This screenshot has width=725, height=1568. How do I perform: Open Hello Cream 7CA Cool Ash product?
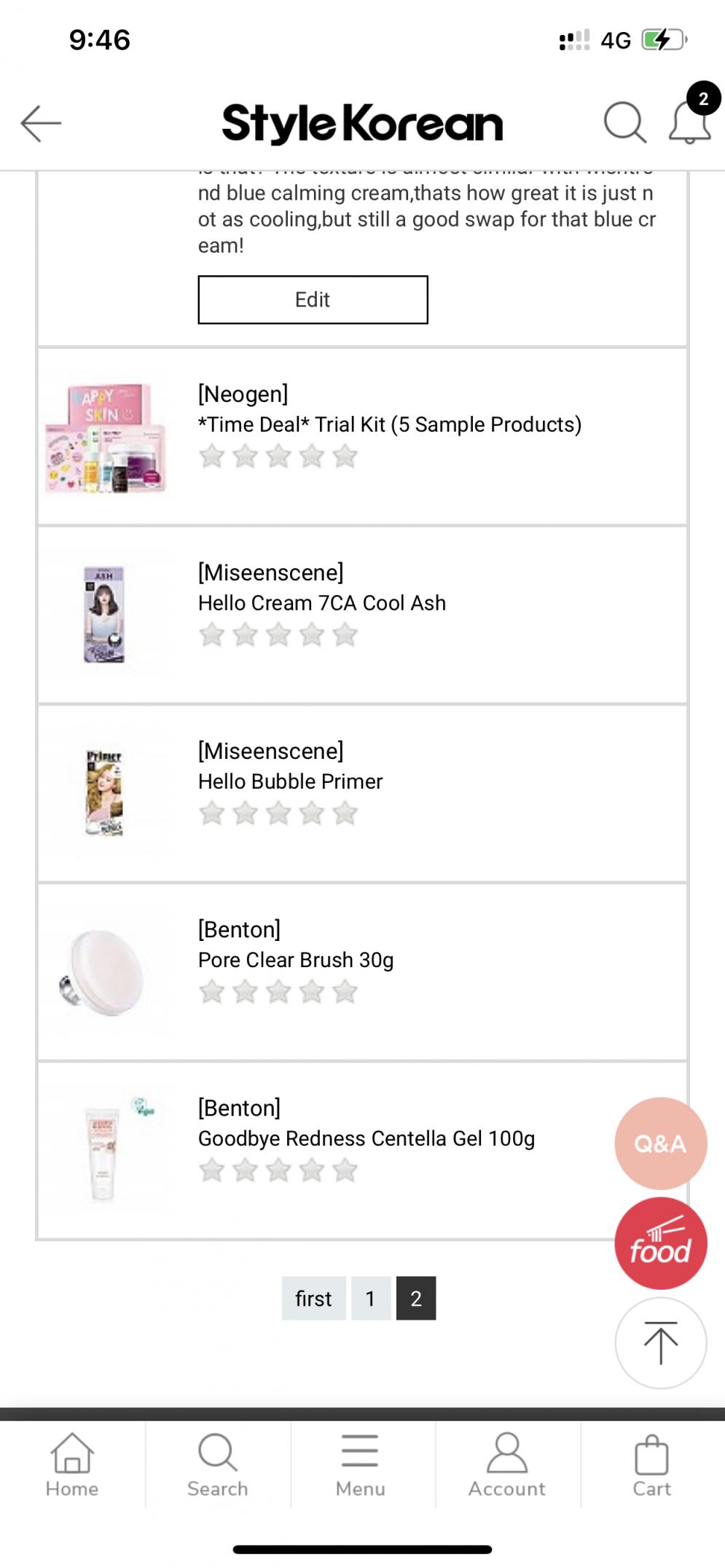point(321,603)
